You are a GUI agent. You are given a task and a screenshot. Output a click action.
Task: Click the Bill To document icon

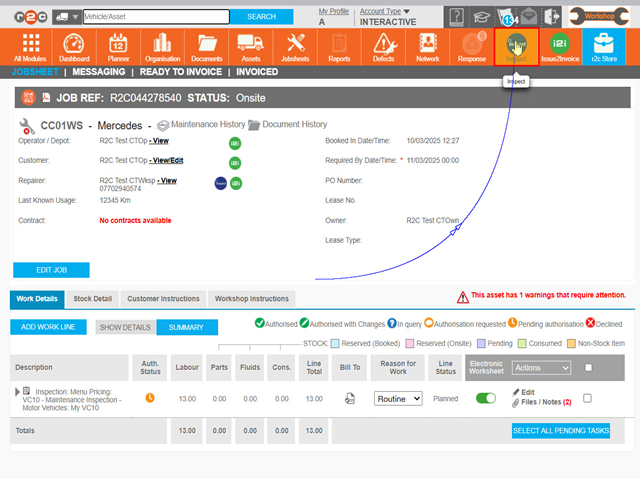click(x=350, y=398)
